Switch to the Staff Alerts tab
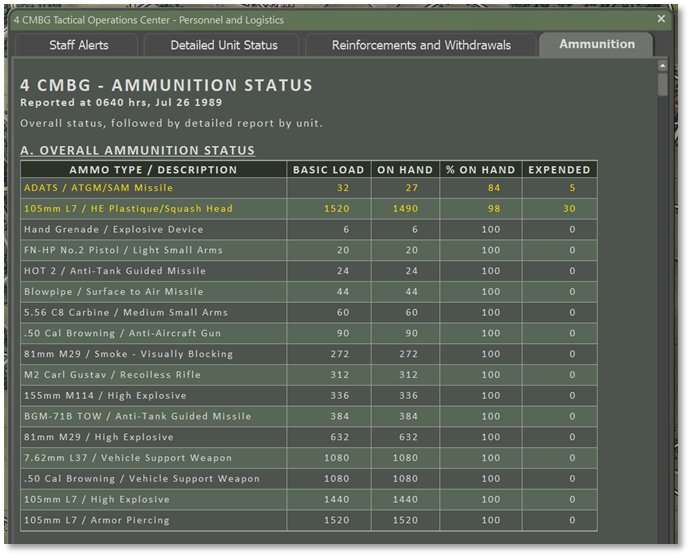Viewport: 690px width, 556px height. pyautogui.click(x=79, y=45)
